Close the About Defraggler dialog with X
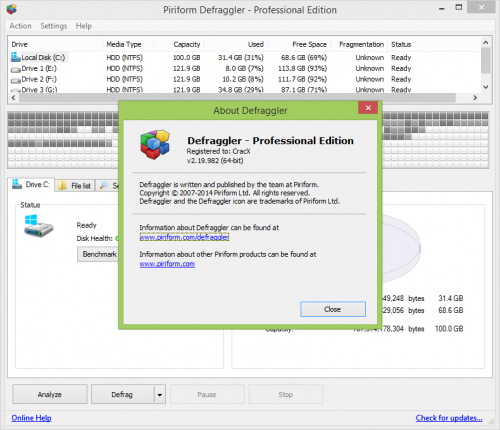Viewport: 500px width, 430px height. point(368,108)
